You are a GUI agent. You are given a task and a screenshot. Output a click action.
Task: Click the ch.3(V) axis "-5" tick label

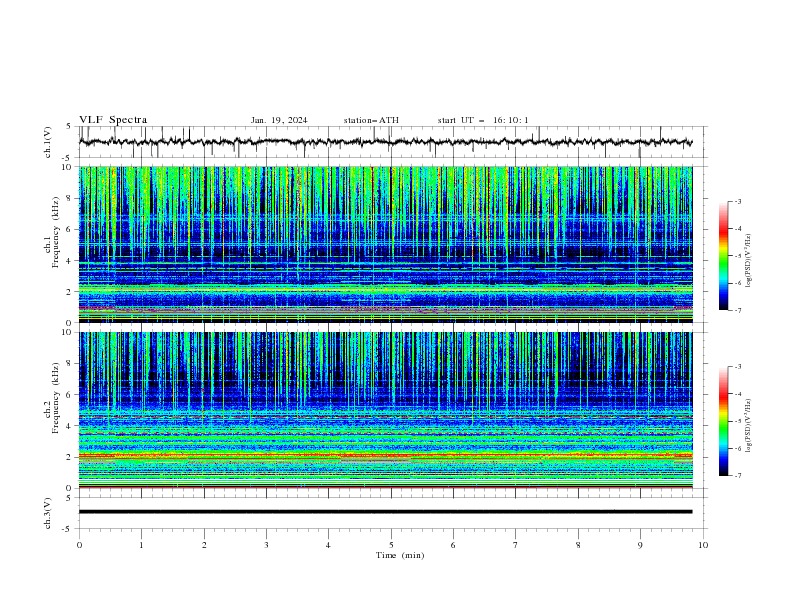tap(68, 529)
